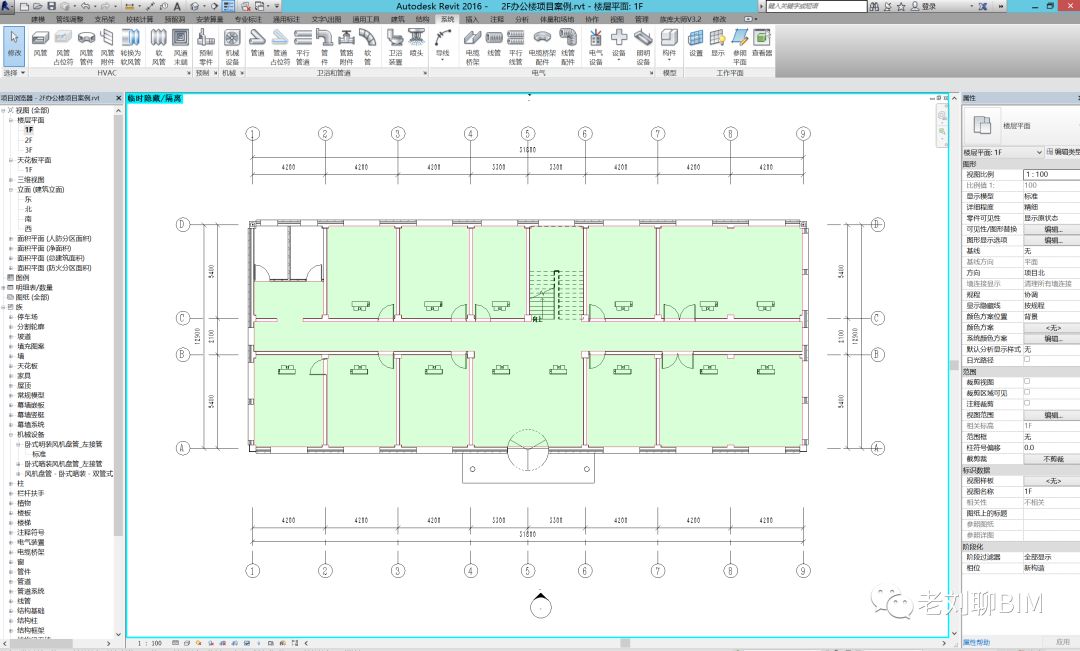The height and width of the screenshot is (651, 1080).
Task: Open the 查看器 work plane viewer
Action: tap(762, 44)
